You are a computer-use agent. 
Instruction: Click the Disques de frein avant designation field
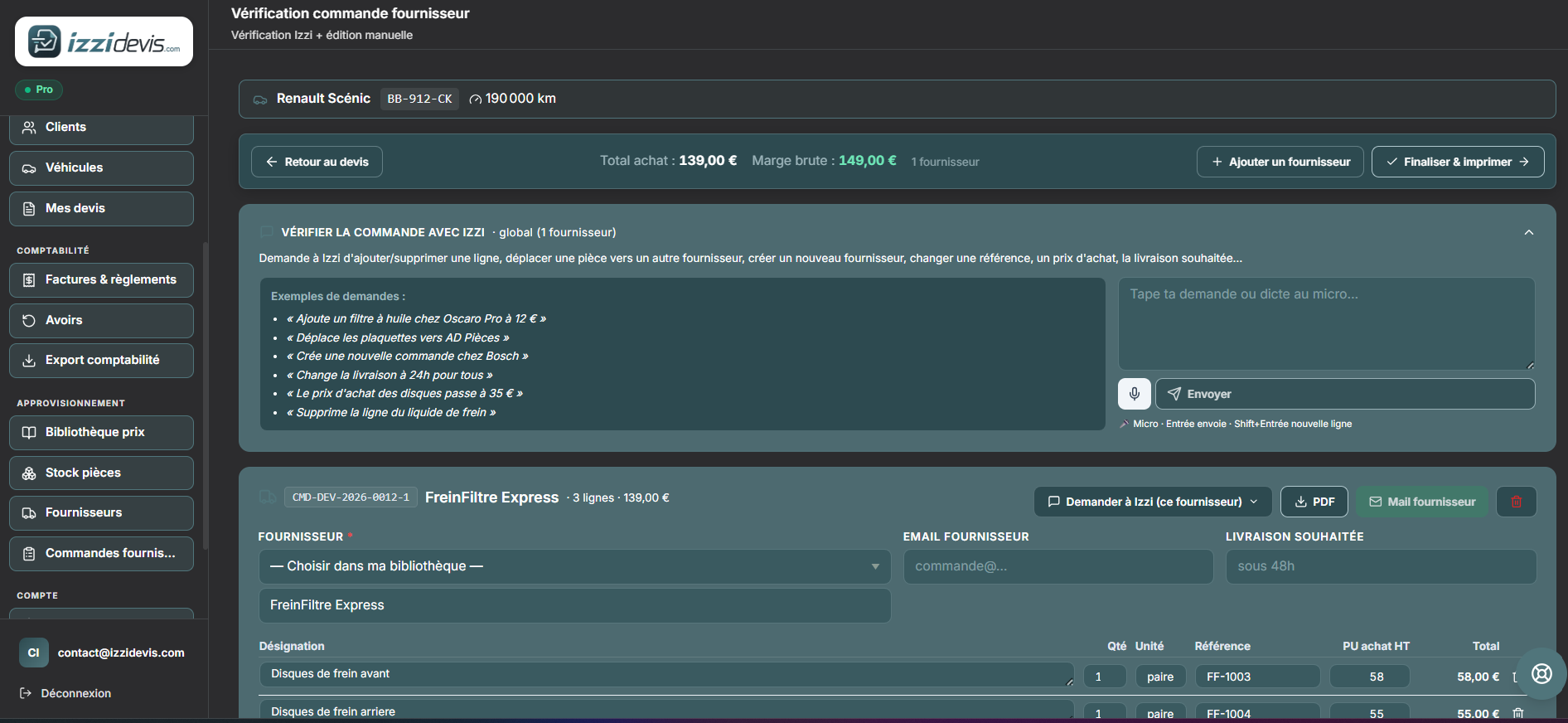coord(666,674)
